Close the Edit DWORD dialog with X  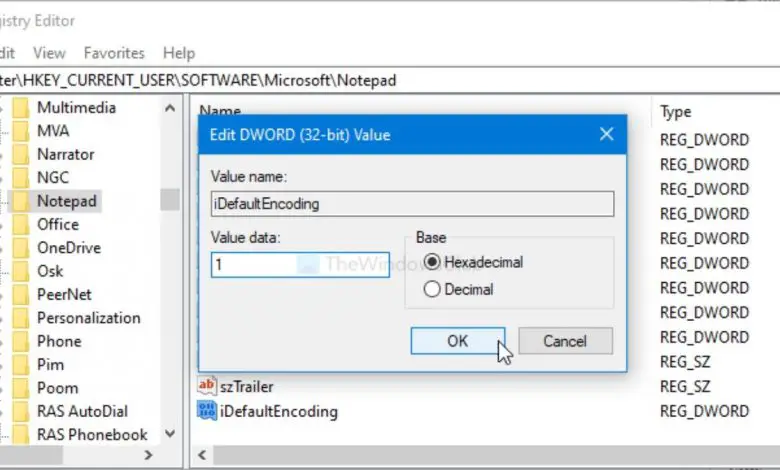[606, 134]
